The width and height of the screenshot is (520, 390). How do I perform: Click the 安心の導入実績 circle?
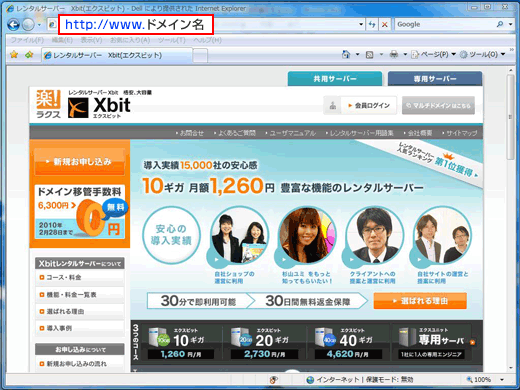coord(171,235)
